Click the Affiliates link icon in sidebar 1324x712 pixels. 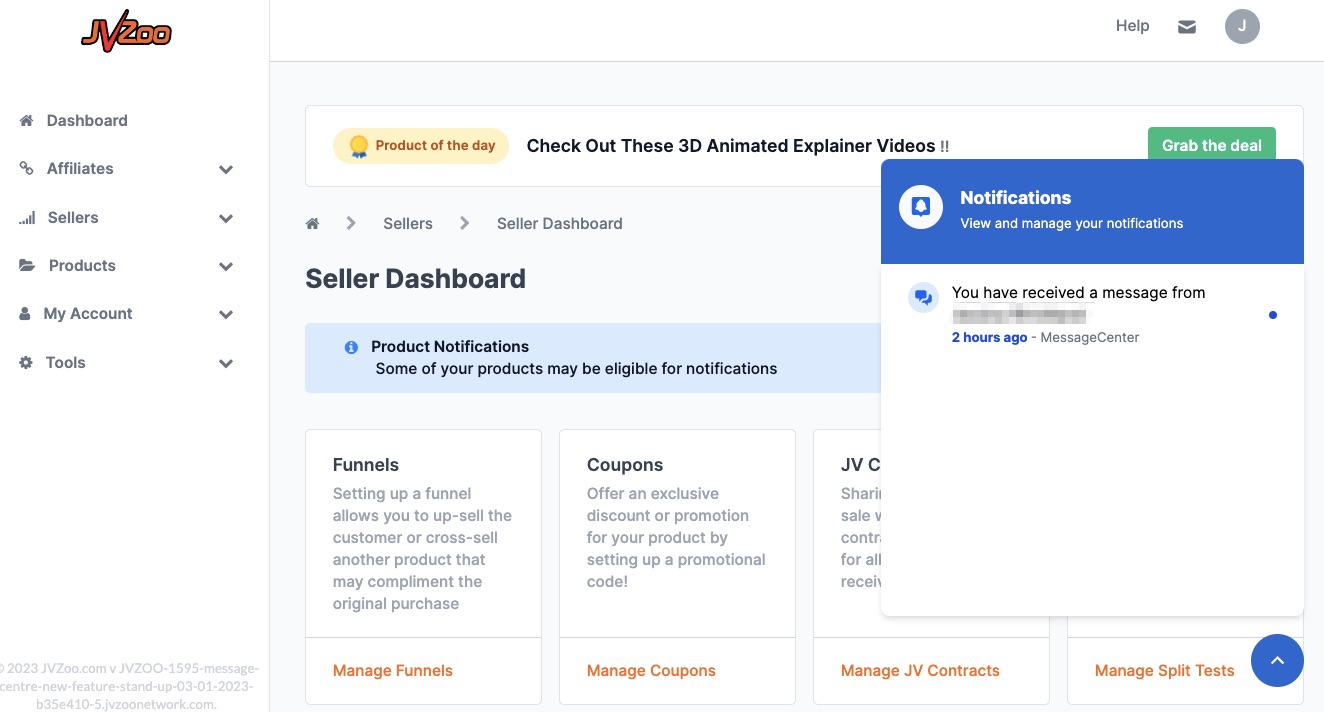pyautogui.click(x=27, y=168)
